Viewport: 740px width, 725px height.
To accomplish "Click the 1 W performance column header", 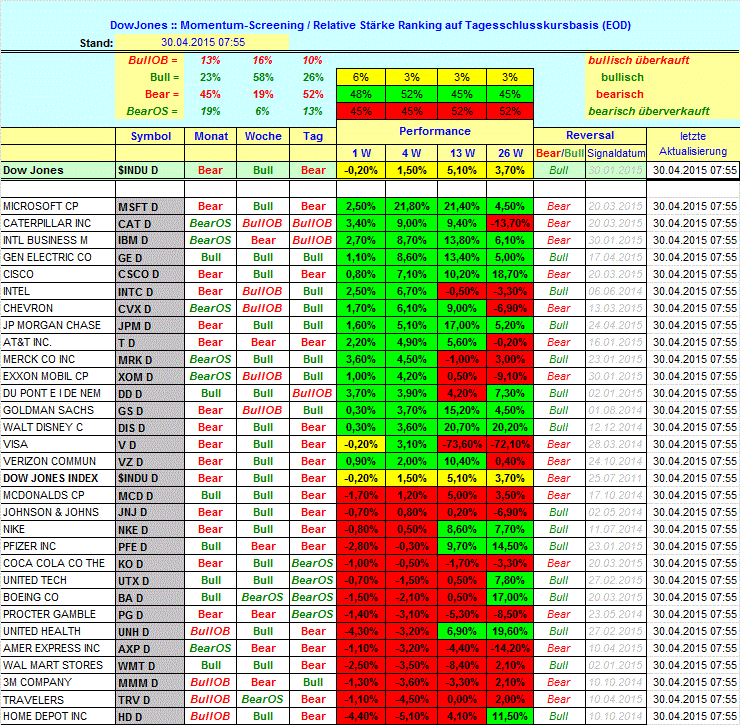I will (361, 153).
